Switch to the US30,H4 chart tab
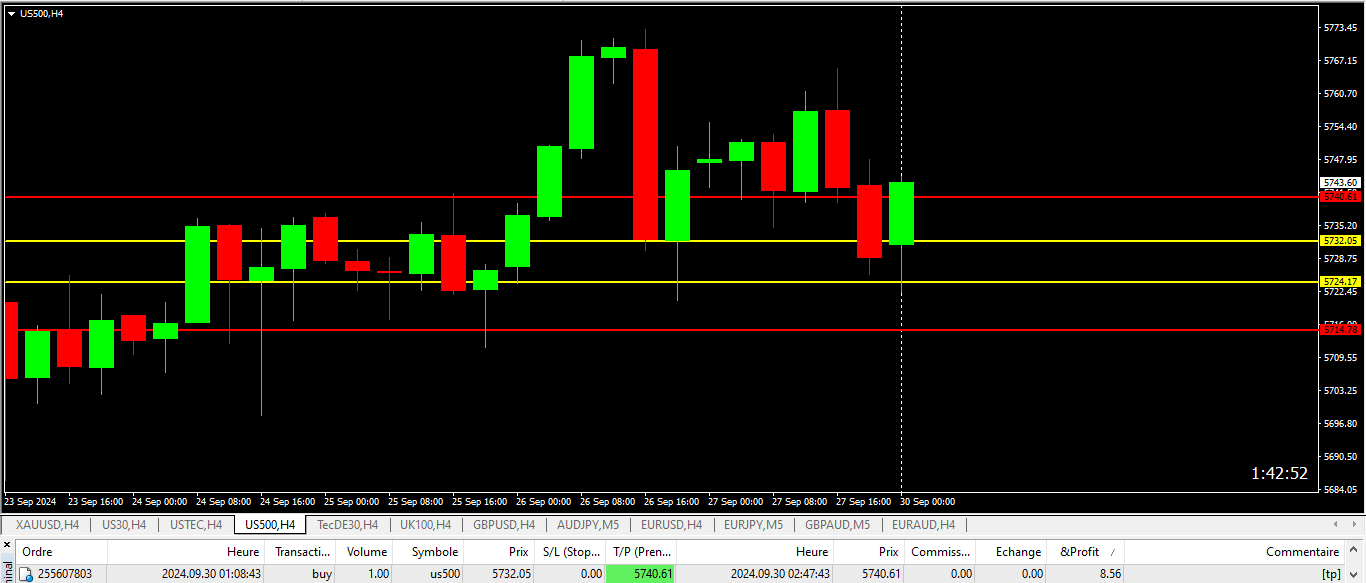This screenshot has height=583, width=1366. click(124, 525)
